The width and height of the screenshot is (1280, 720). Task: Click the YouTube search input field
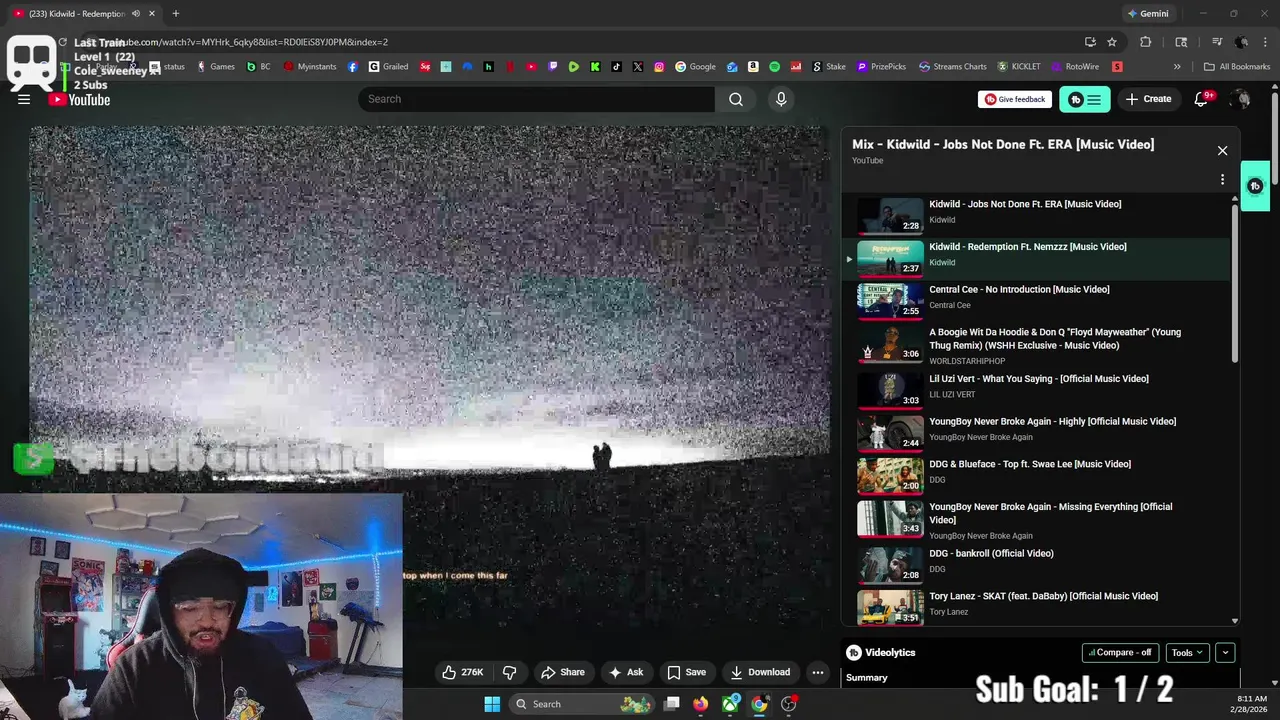pos(537,99)
